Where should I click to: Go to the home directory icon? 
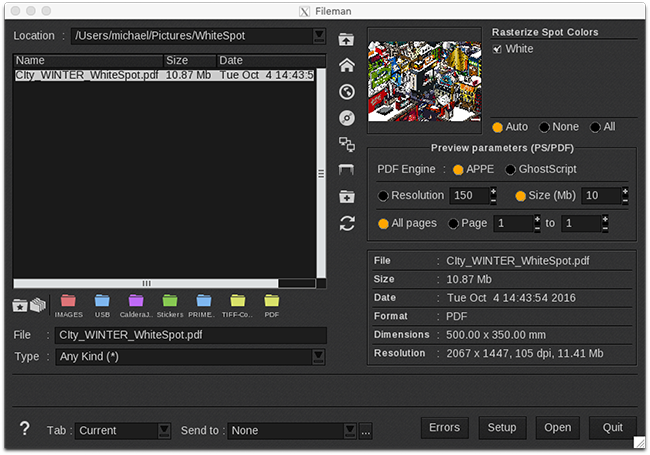347,65
